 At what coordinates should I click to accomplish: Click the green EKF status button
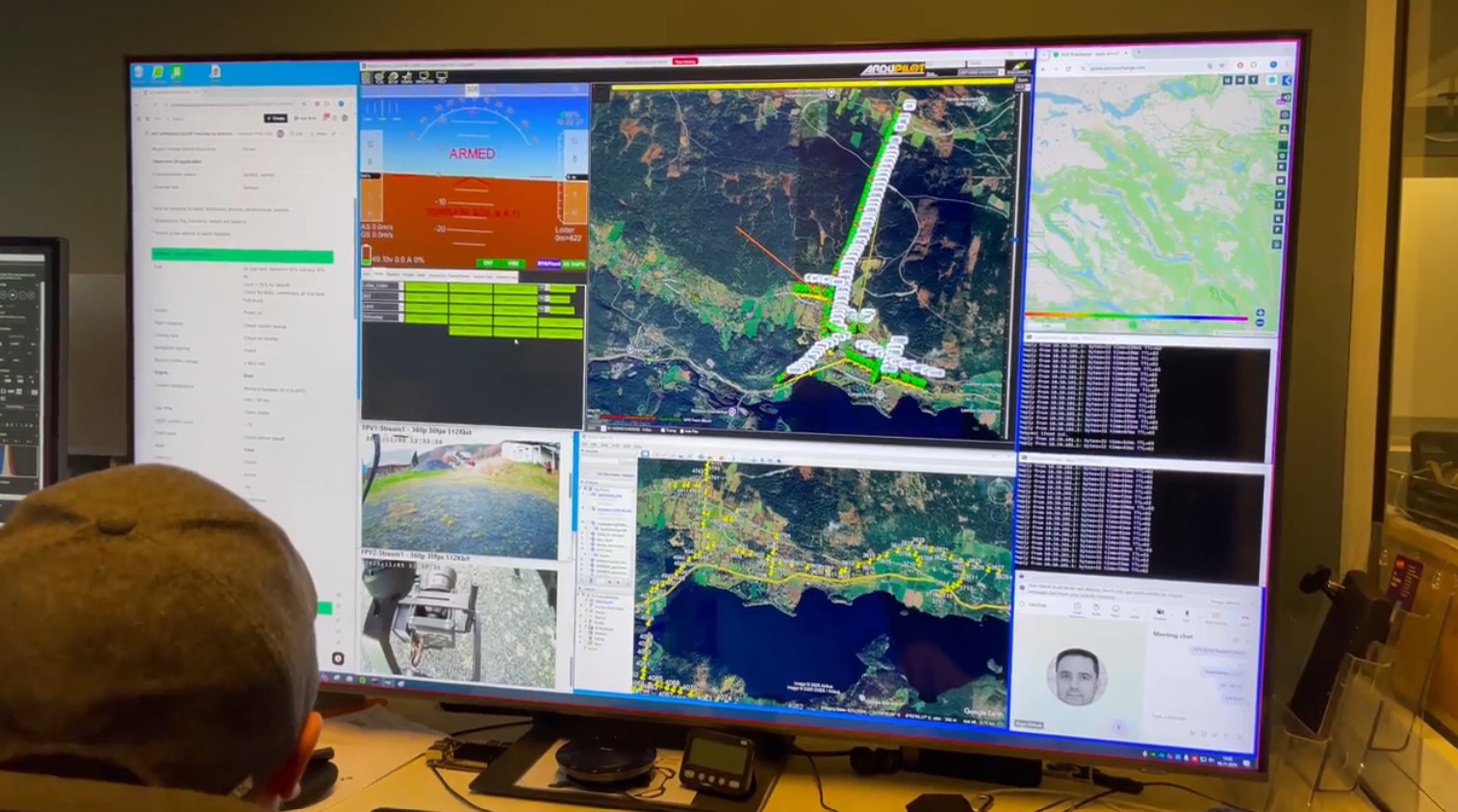click(x=488, y=263)
